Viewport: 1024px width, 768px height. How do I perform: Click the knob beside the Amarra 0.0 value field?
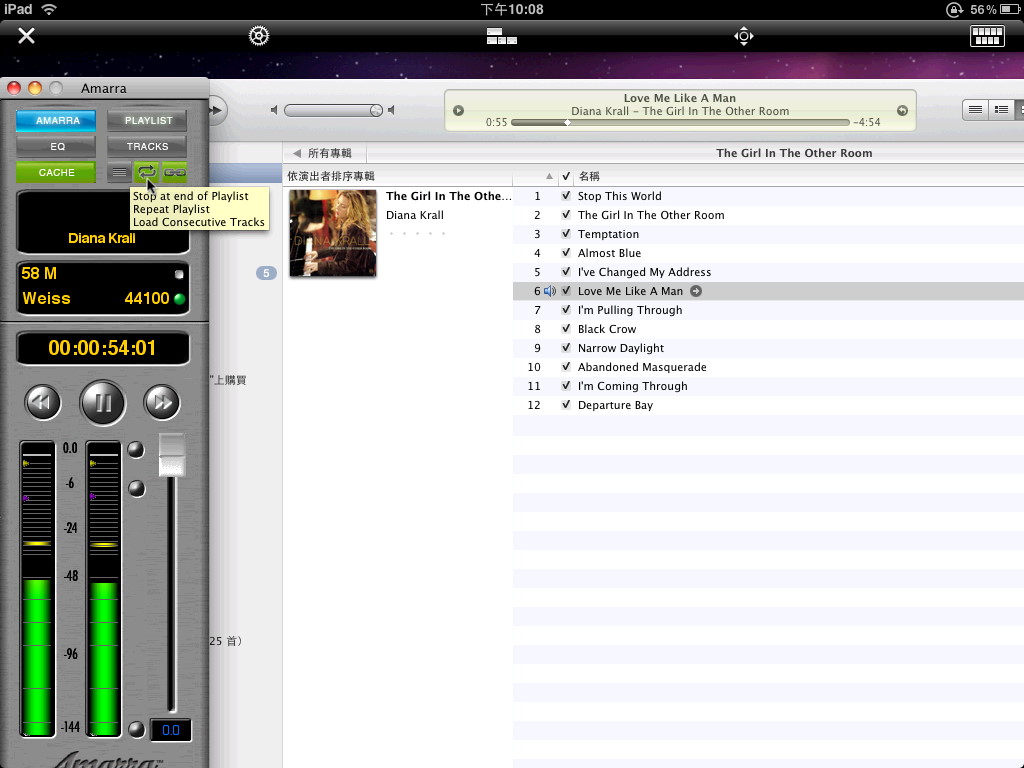[x=136, y=729]
